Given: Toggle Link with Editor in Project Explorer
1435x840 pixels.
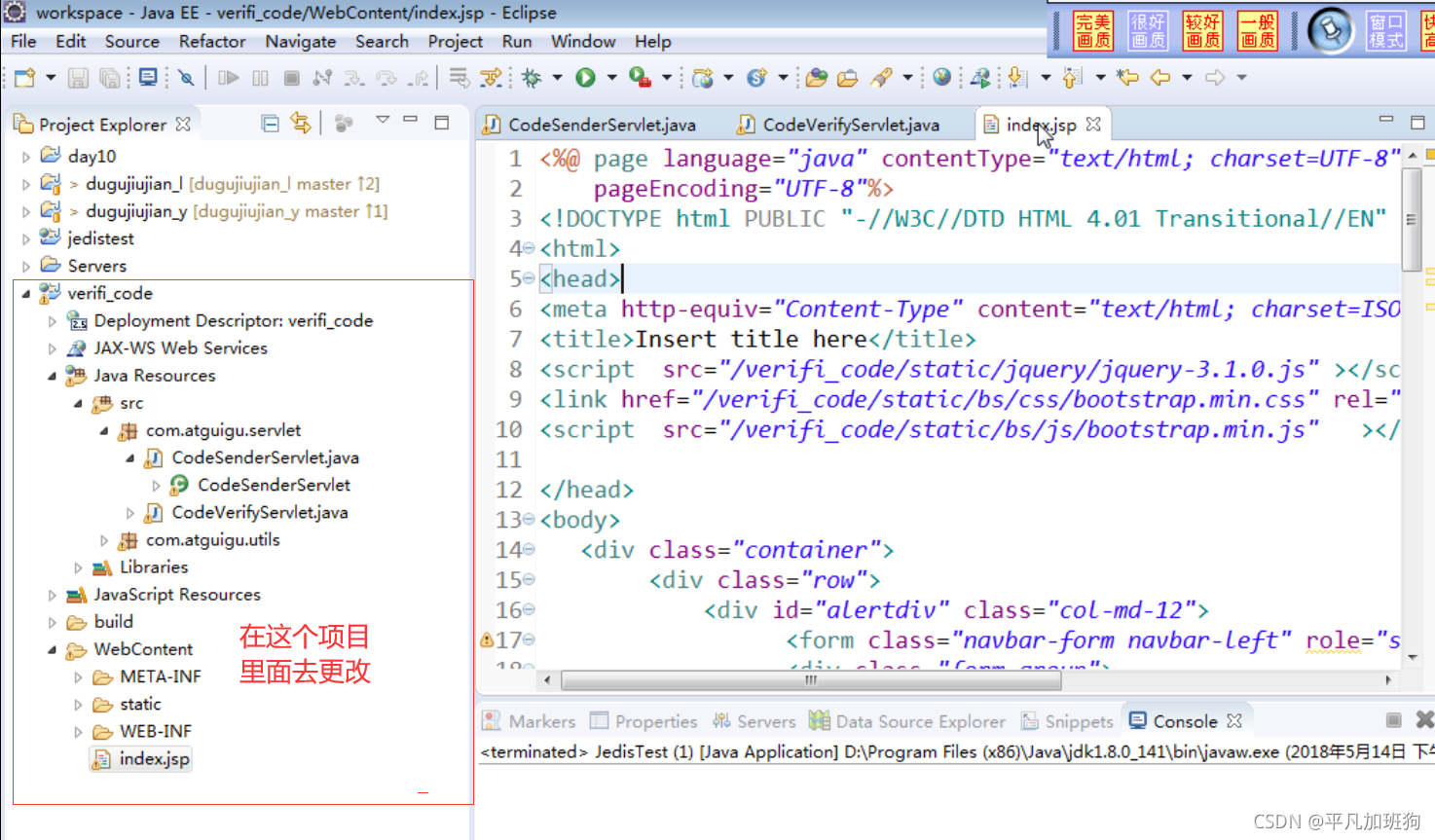Looking at the screenshot, I should point(301,123).
